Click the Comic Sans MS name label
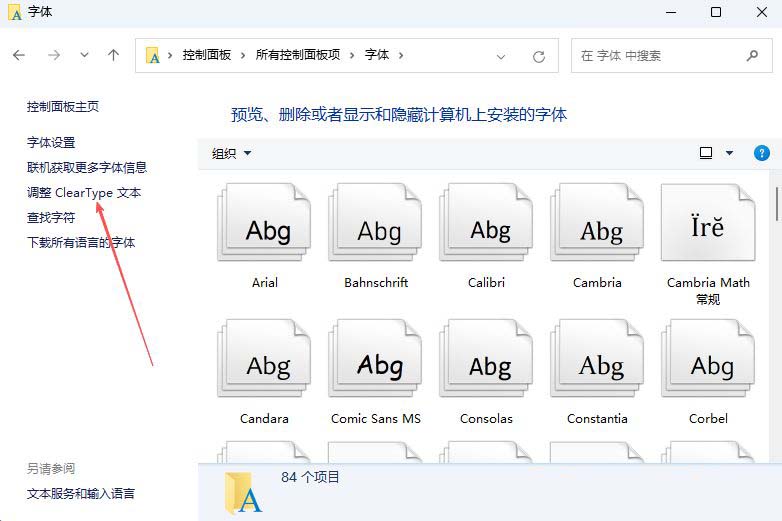782x521 pixels. 376,419
